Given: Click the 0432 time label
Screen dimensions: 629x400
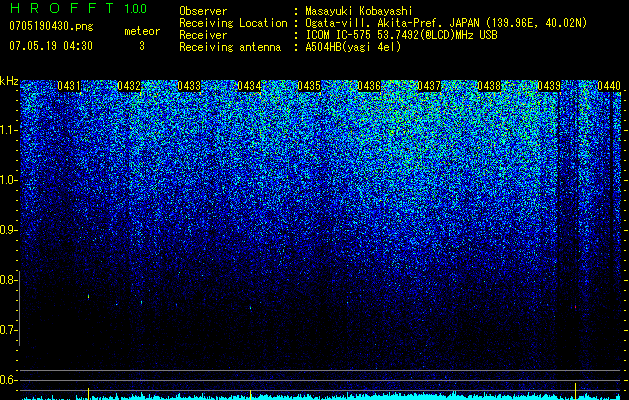Looking at the screenshot, I should [129, 86].
